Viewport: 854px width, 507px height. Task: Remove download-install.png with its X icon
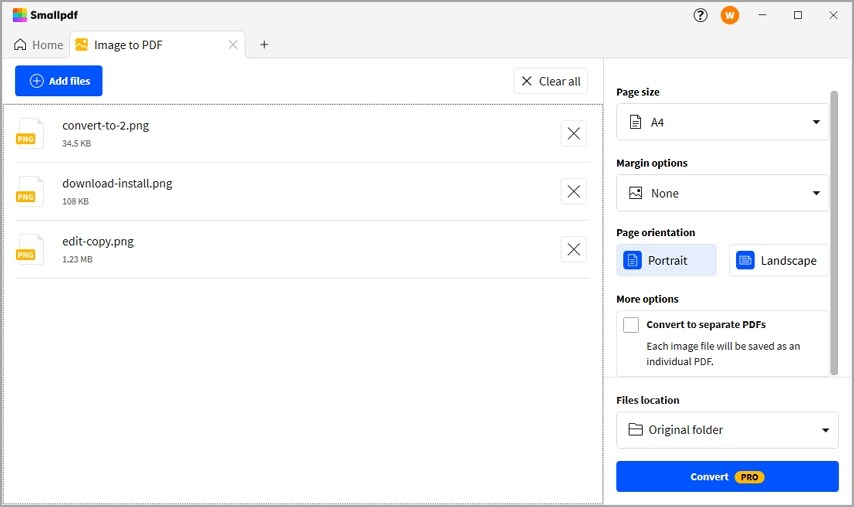573,191
